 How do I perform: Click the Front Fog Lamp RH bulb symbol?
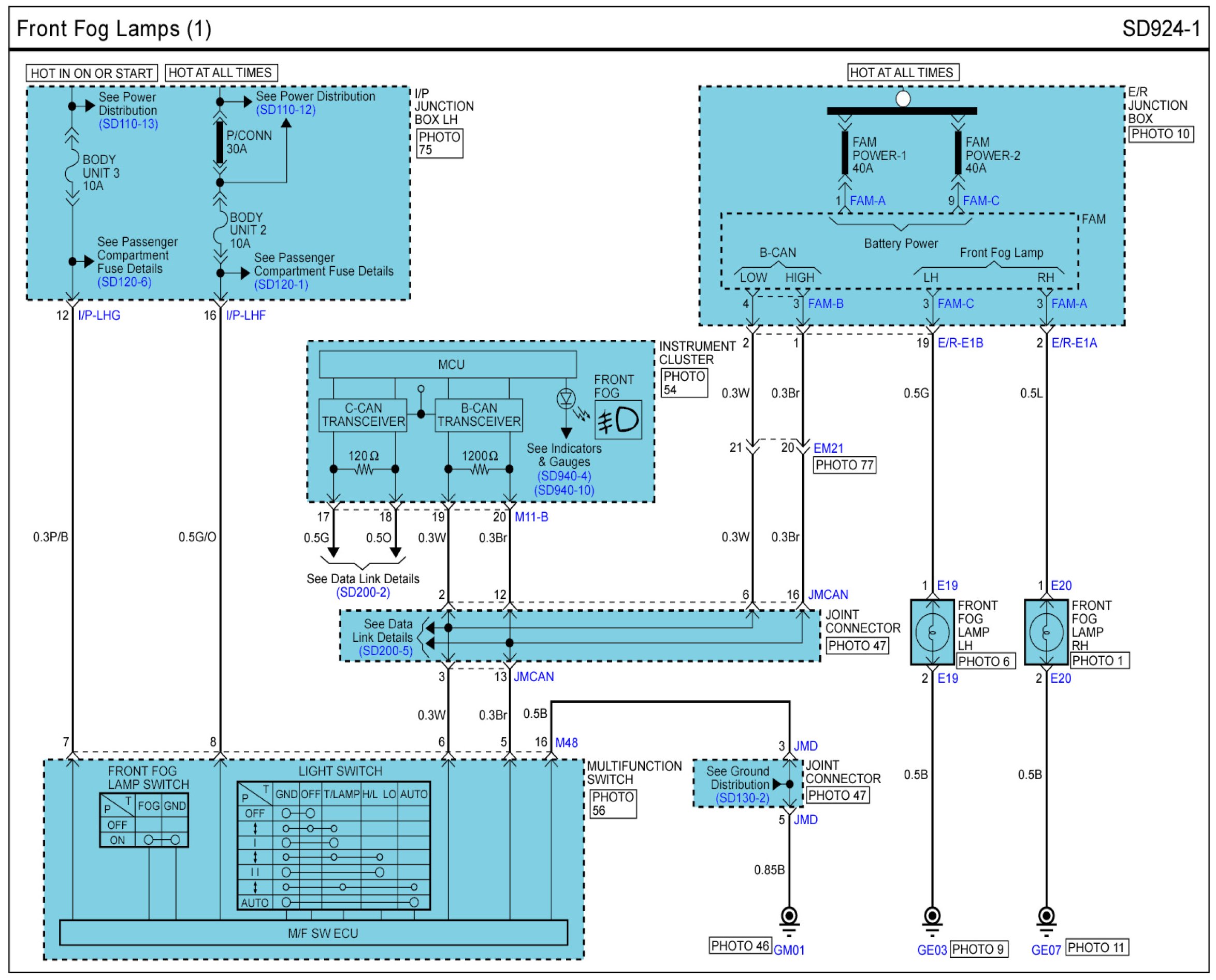(1046, 632)
